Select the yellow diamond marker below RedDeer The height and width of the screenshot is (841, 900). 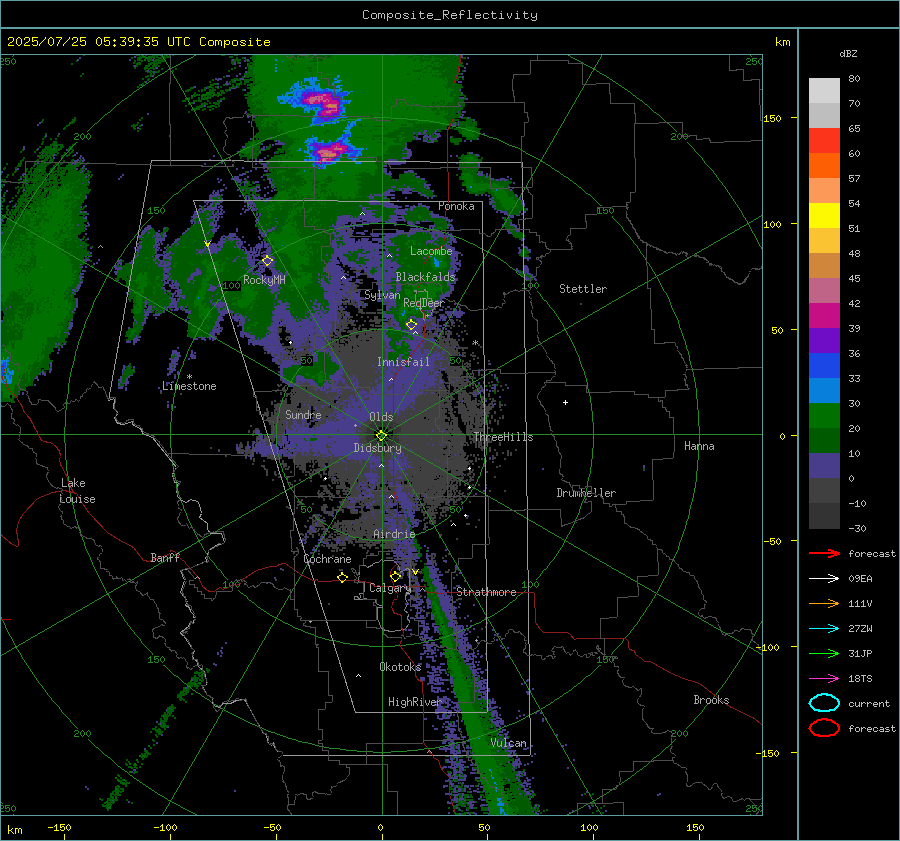point(411,325)
